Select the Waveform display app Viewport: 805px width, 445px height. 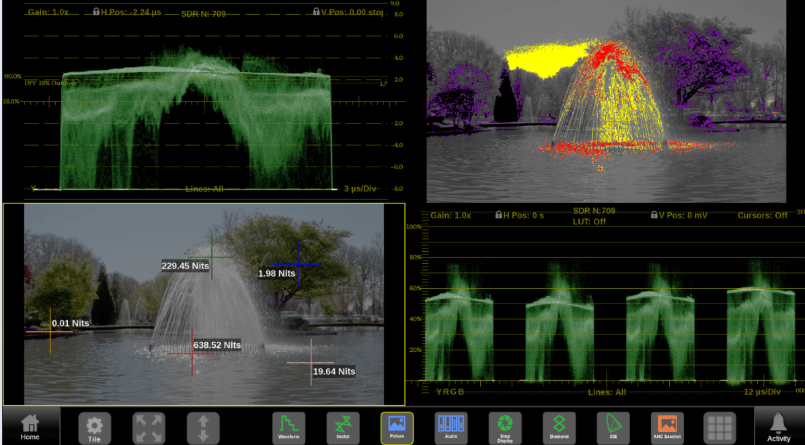click(x=288, y=426)
